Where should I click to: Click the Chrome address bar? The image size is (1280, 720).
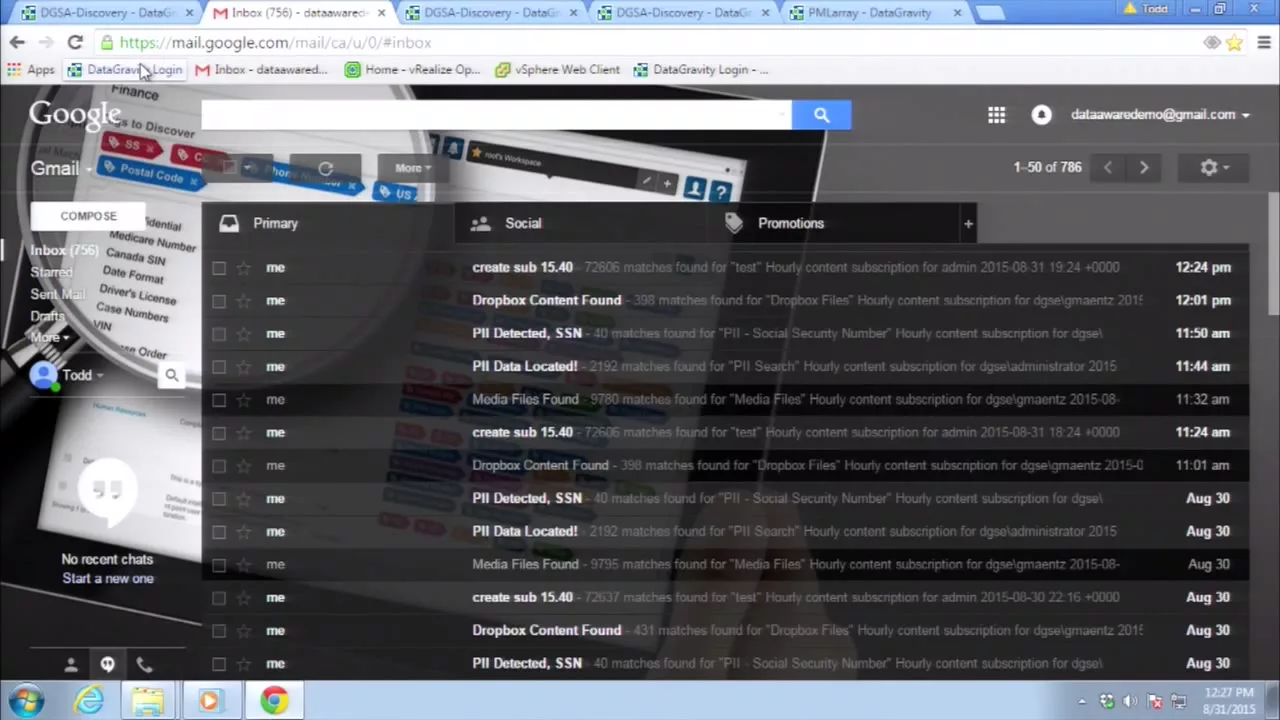[650, 42]
